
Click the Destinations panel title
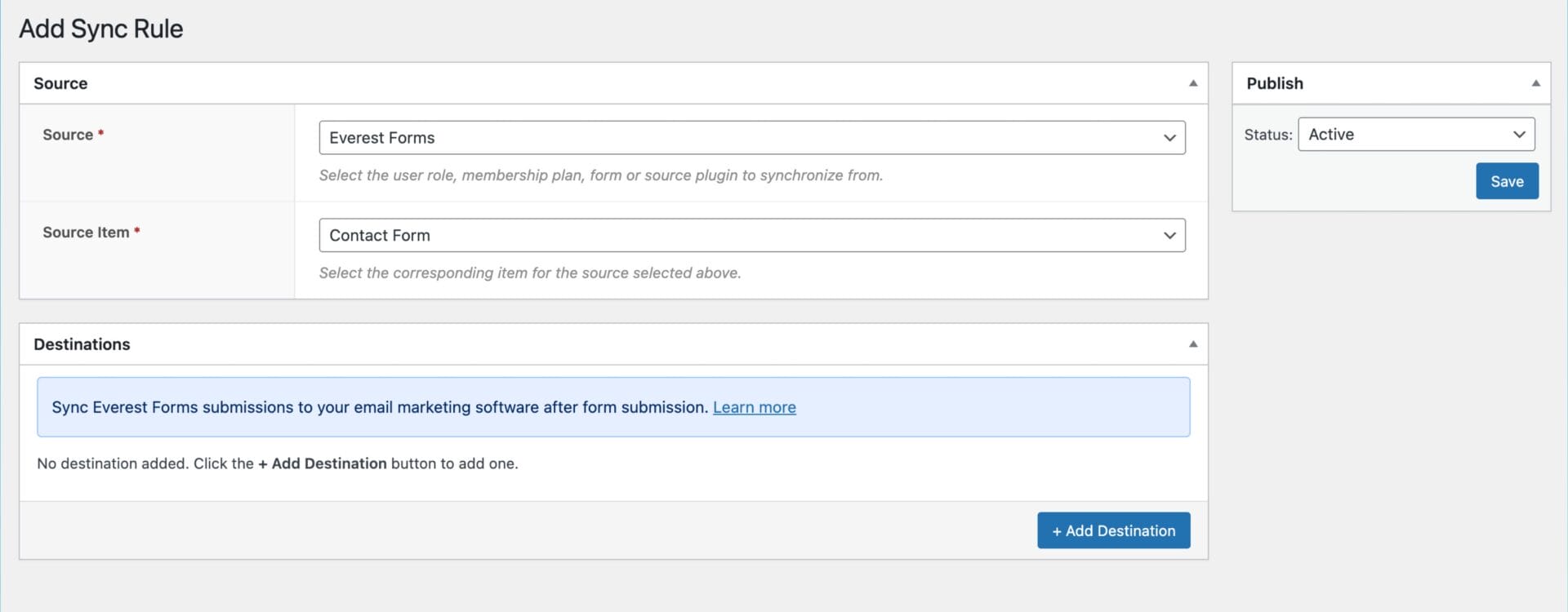coord(82,344)
